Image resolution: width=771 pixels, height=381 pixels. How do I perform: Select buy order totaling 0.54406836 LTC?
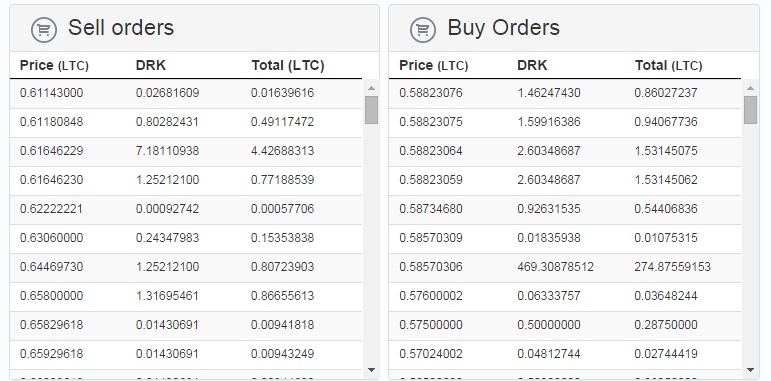[x=565, y=209]
